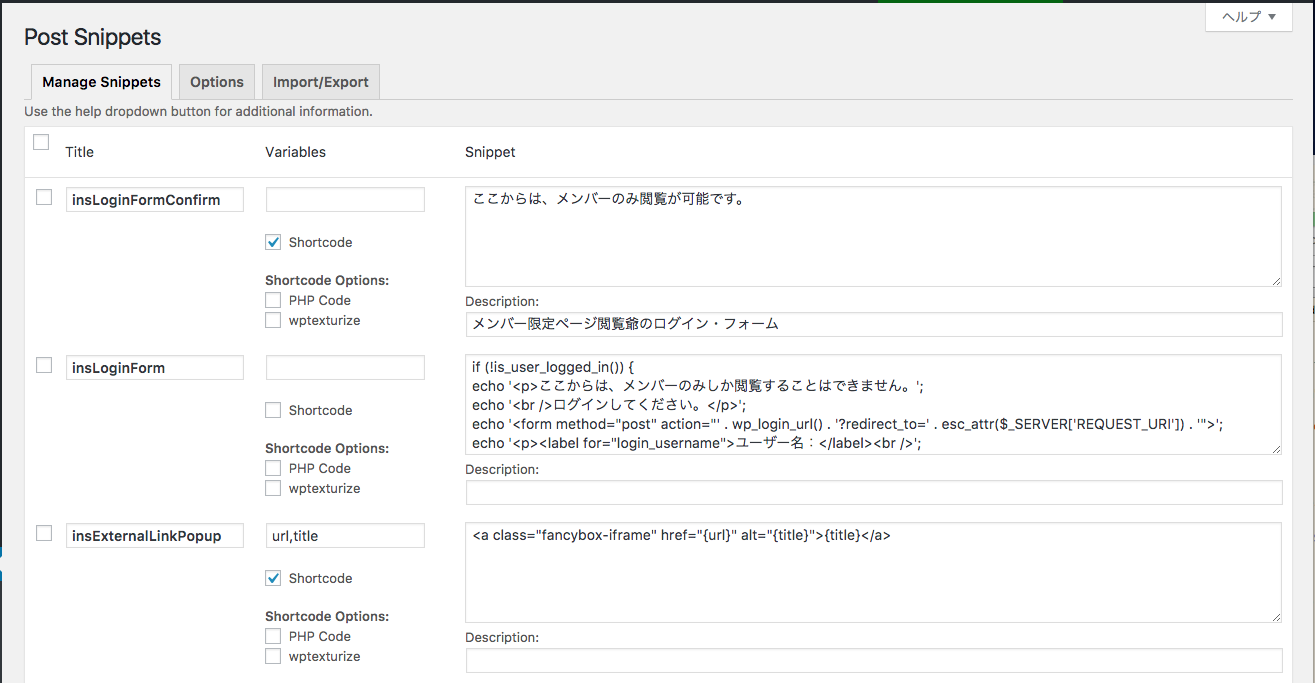This screenshot has width=1315, height=683.
Task: Click the Post Snippets page heading
Action: [x=92, y=37]
